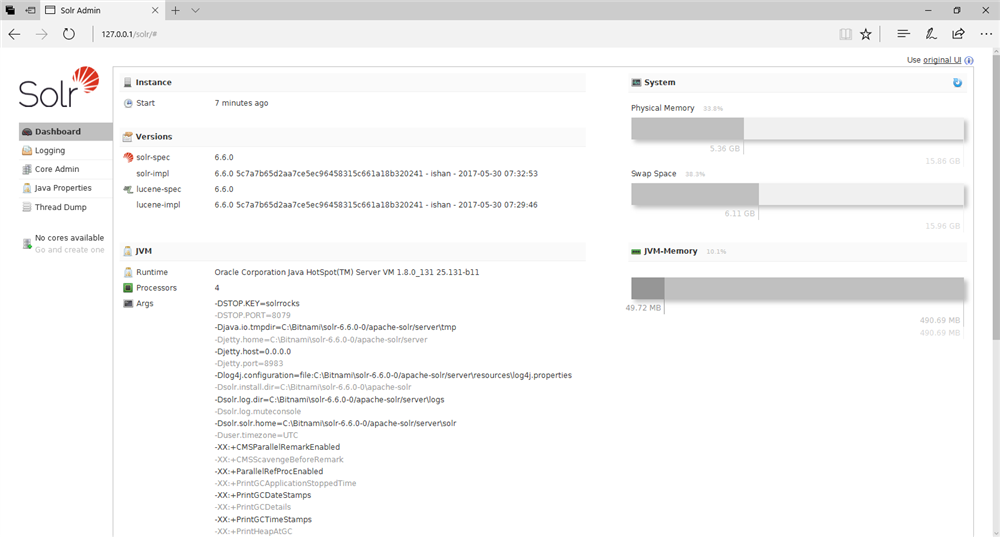
Task: Open the browser Hub
Action: 903,34
